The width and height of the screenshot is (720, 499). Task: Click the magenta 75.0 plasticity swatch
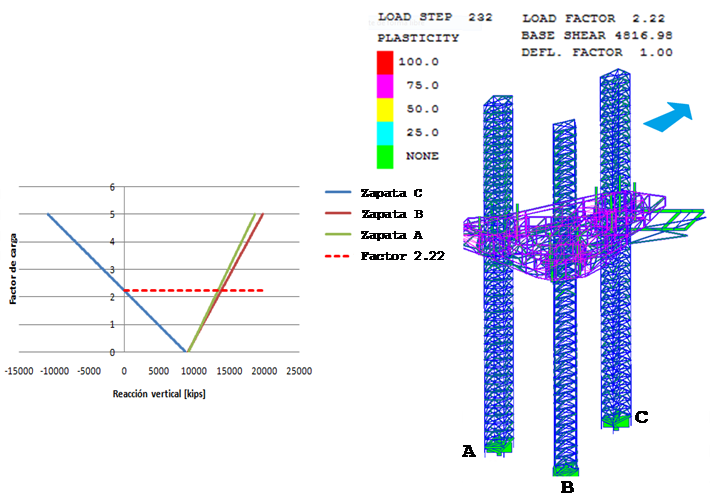386,86
